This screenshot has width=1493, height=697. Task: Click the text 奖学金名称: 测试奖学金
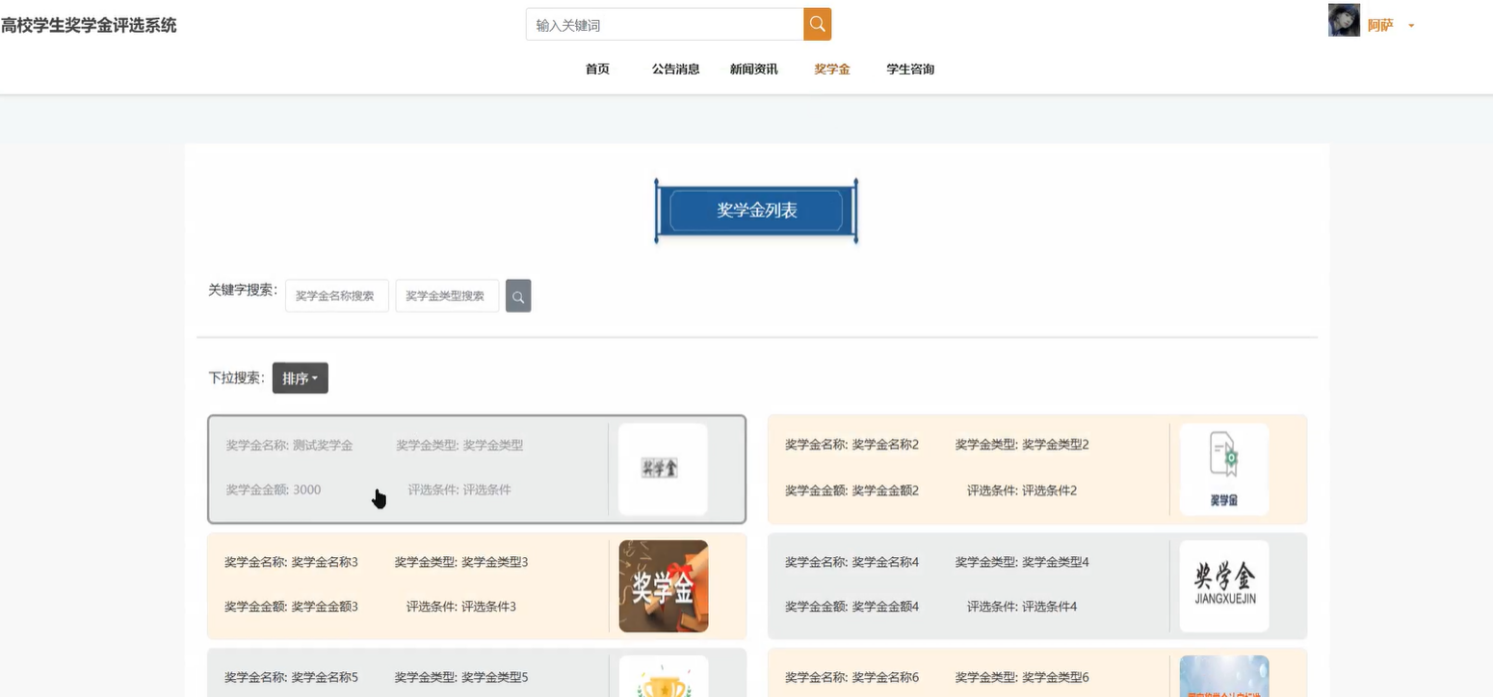pos(289,445)
